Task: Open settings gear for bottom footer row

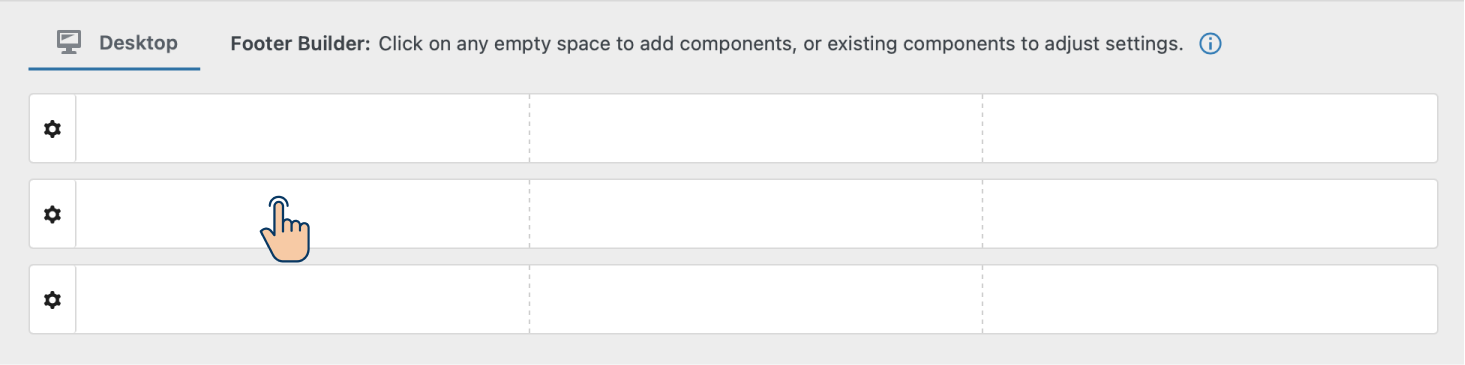Action: pos(53,299)
